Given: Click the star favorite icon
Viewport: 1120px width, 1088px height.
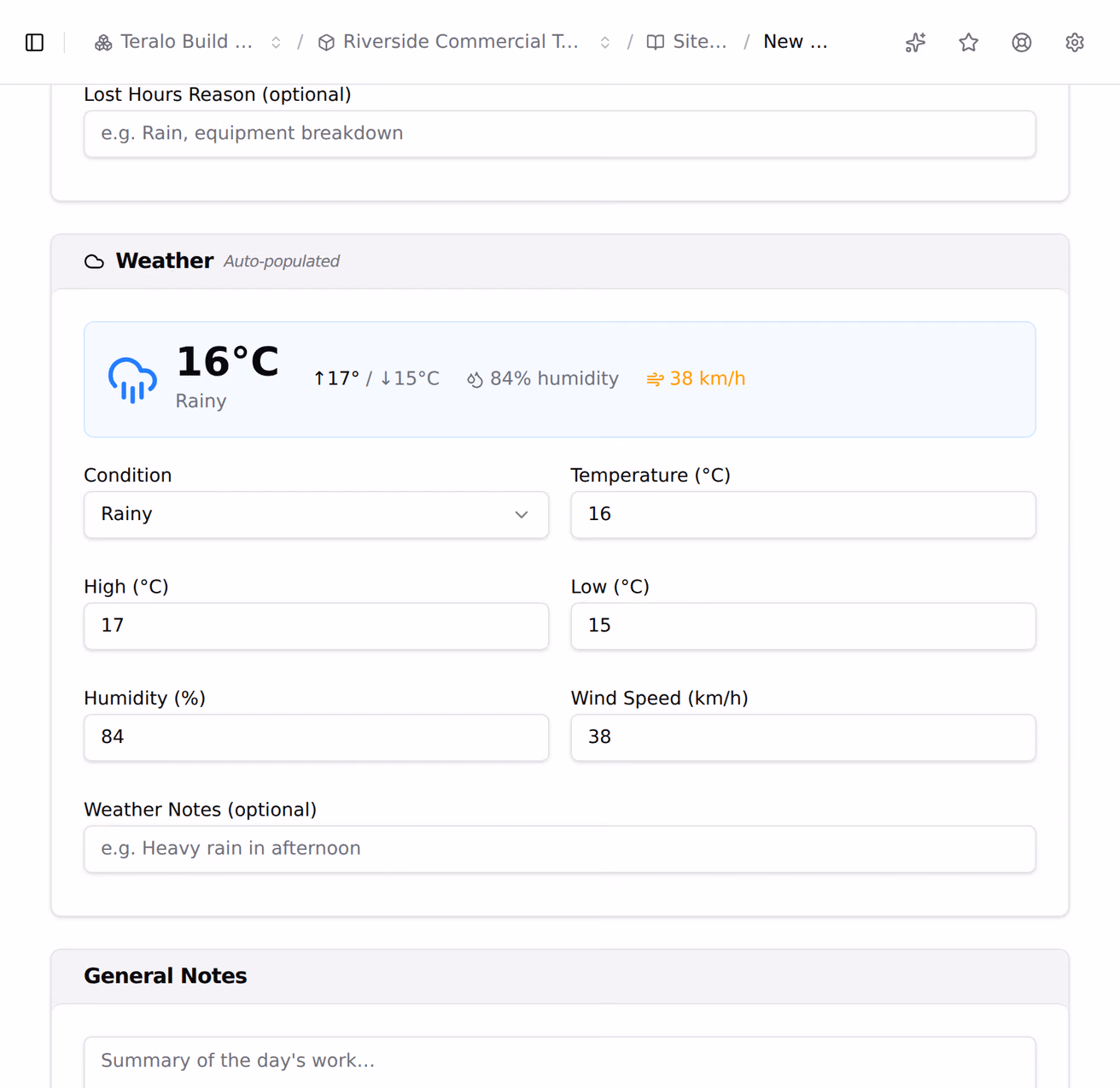Looking at the screenshot, I should coord(968,42).
